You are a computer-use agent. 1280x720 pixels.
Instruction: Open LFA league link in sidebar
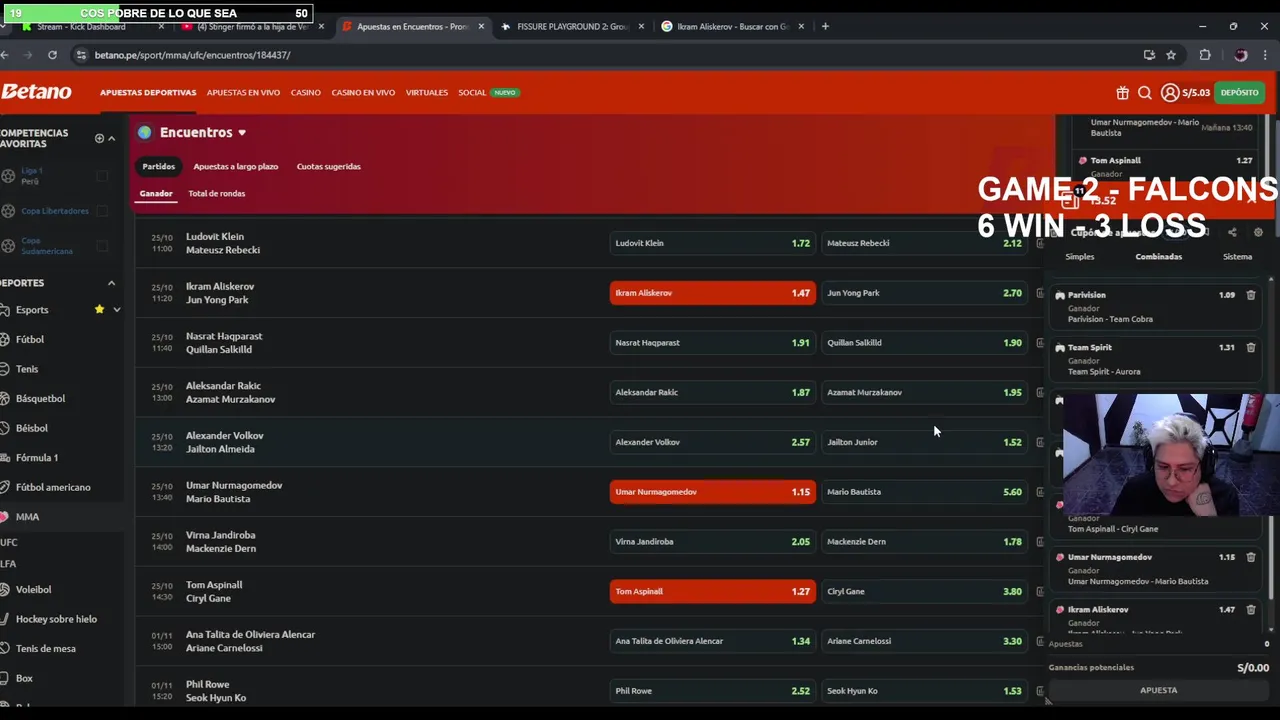pyautogui.click(x=8, y=564)
